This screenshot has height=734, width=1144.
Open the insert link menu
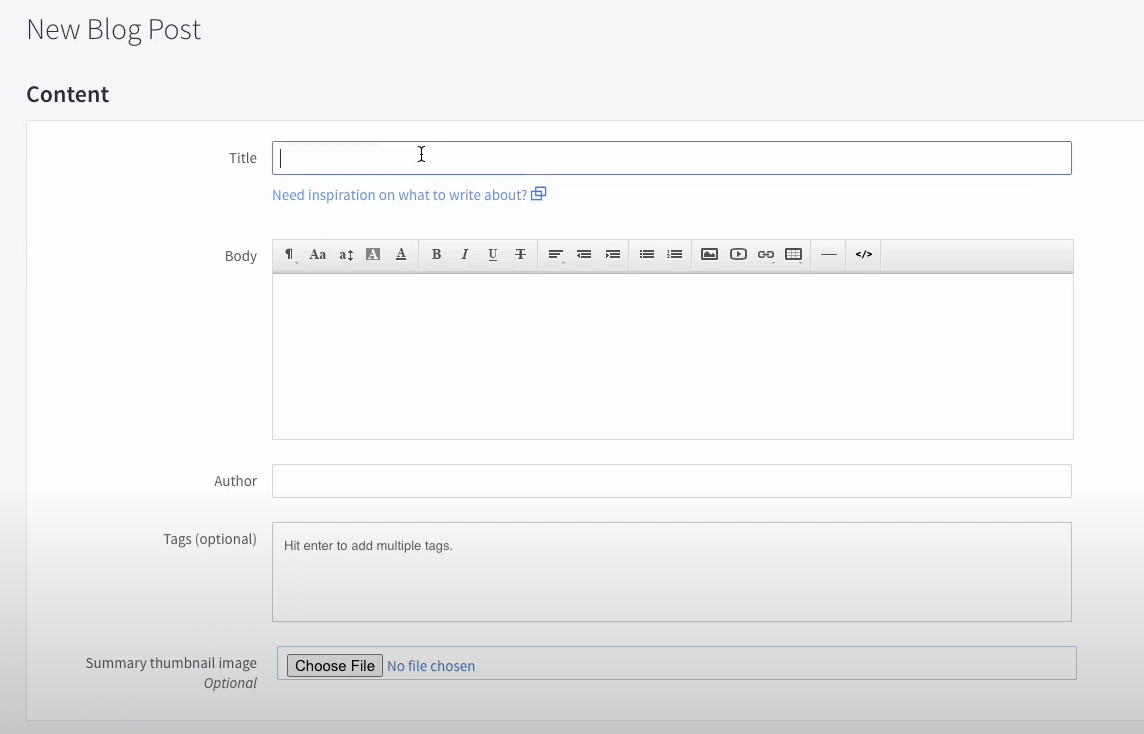[x=765, y=255]
